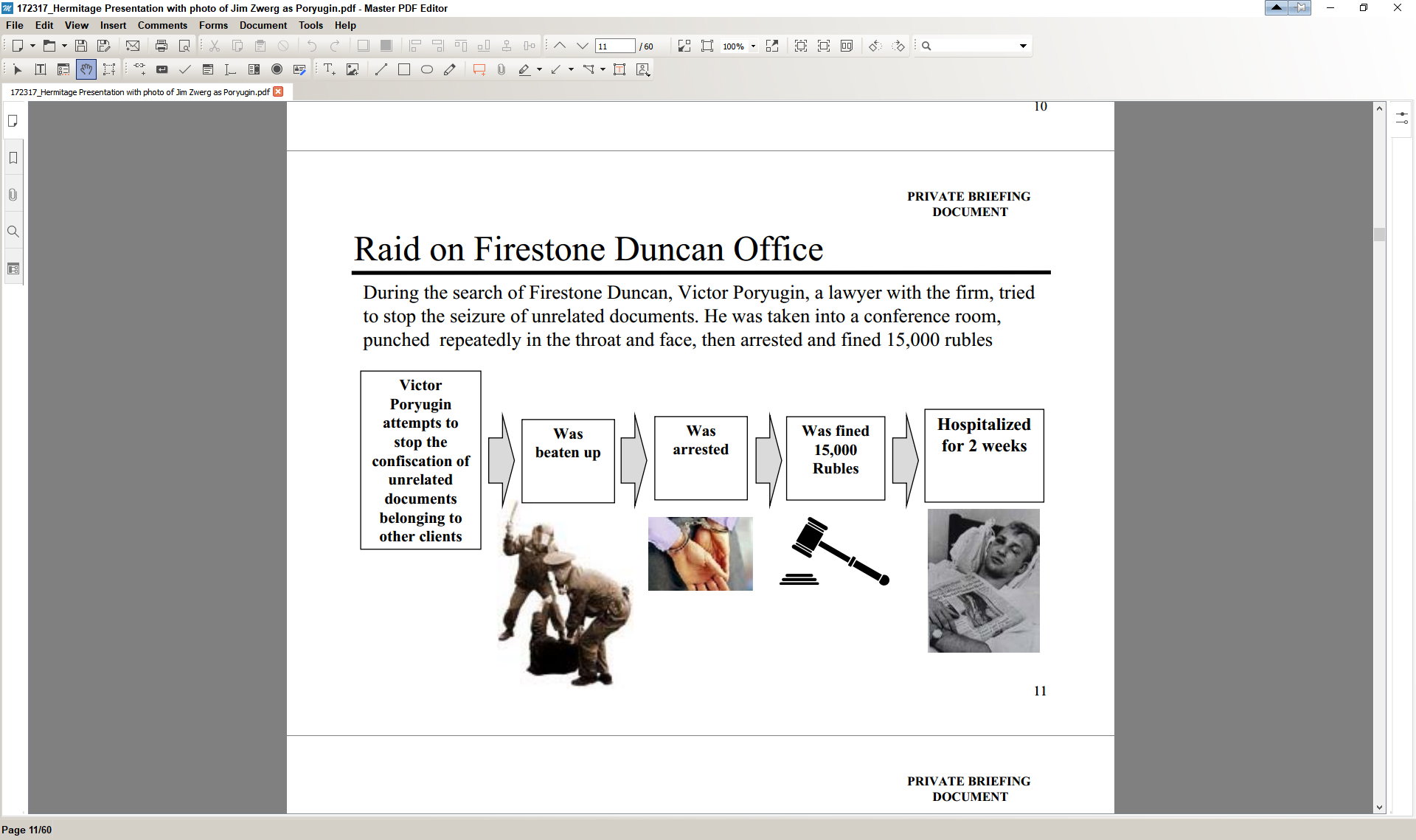The height and width of the screenshot is (840, 1416).
Task: Click the page number input field
Action: [615, 46]
